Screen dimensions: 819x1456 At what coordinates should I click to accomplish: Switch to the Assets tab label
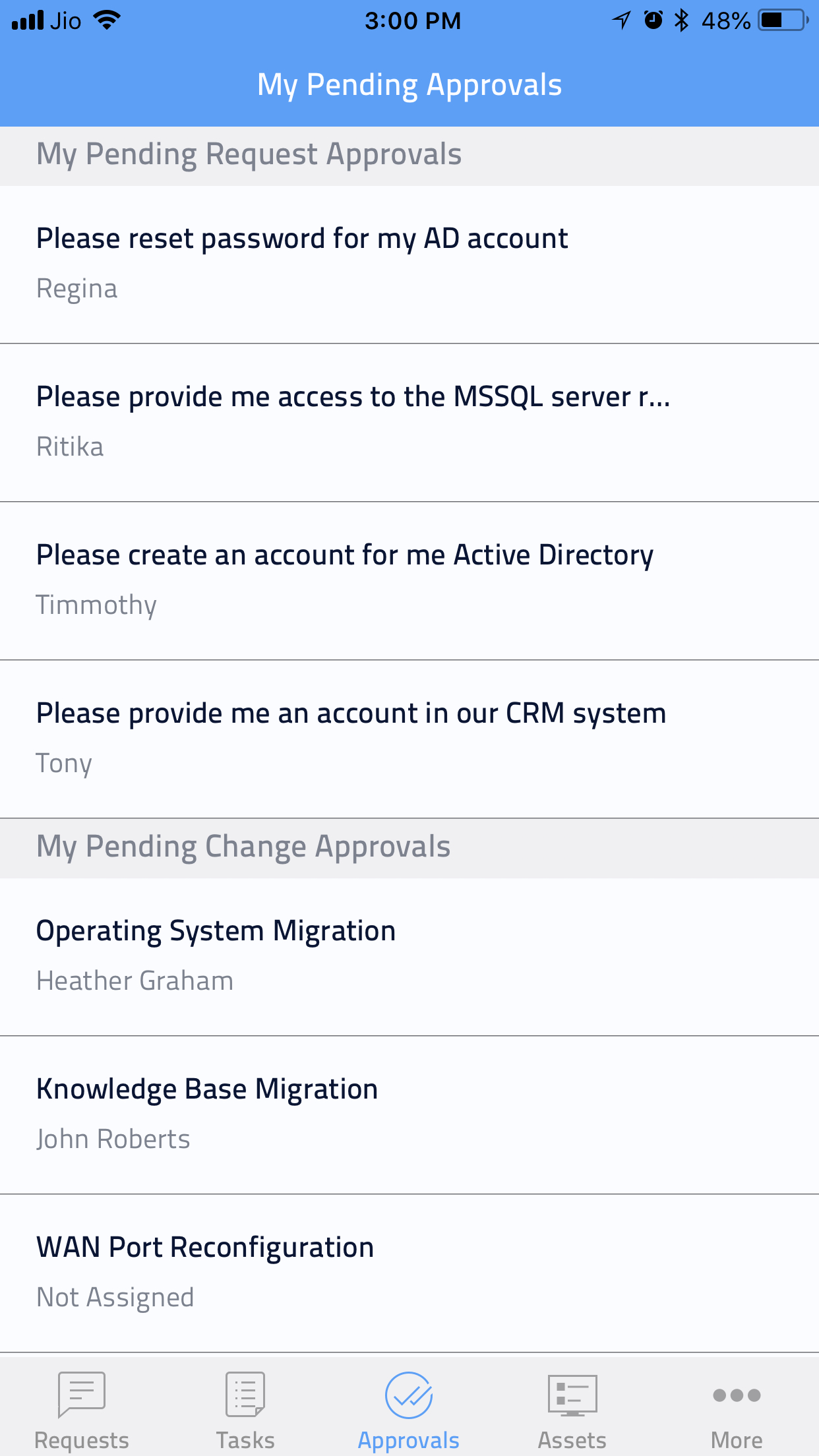pyautogui.click(x=572, y=1440)
